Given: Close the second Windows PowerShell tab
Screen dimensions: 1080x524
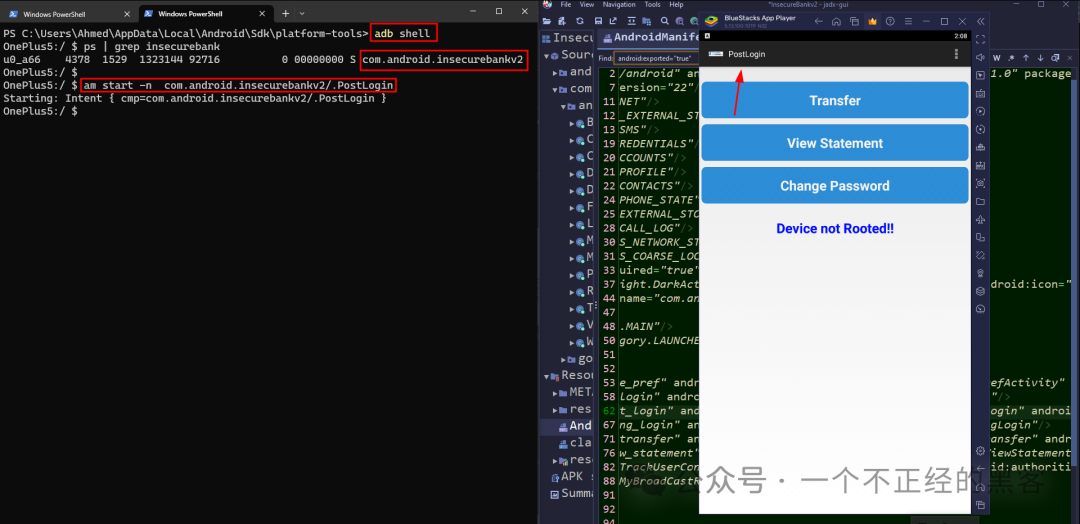Looking at the screenshot, I should [x=262, y=14].
